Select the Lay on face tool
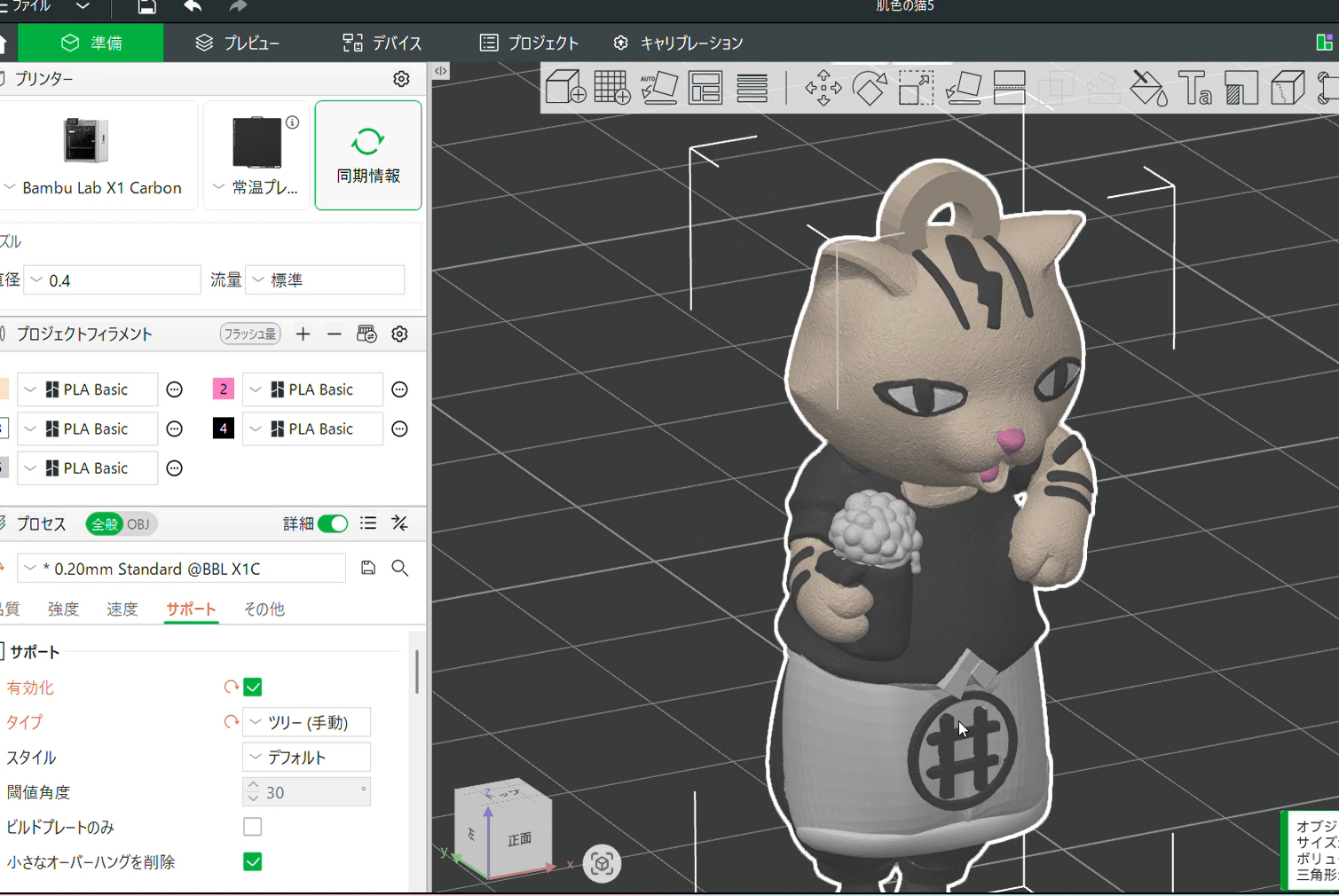The image size is (1339, 896). 963,88
